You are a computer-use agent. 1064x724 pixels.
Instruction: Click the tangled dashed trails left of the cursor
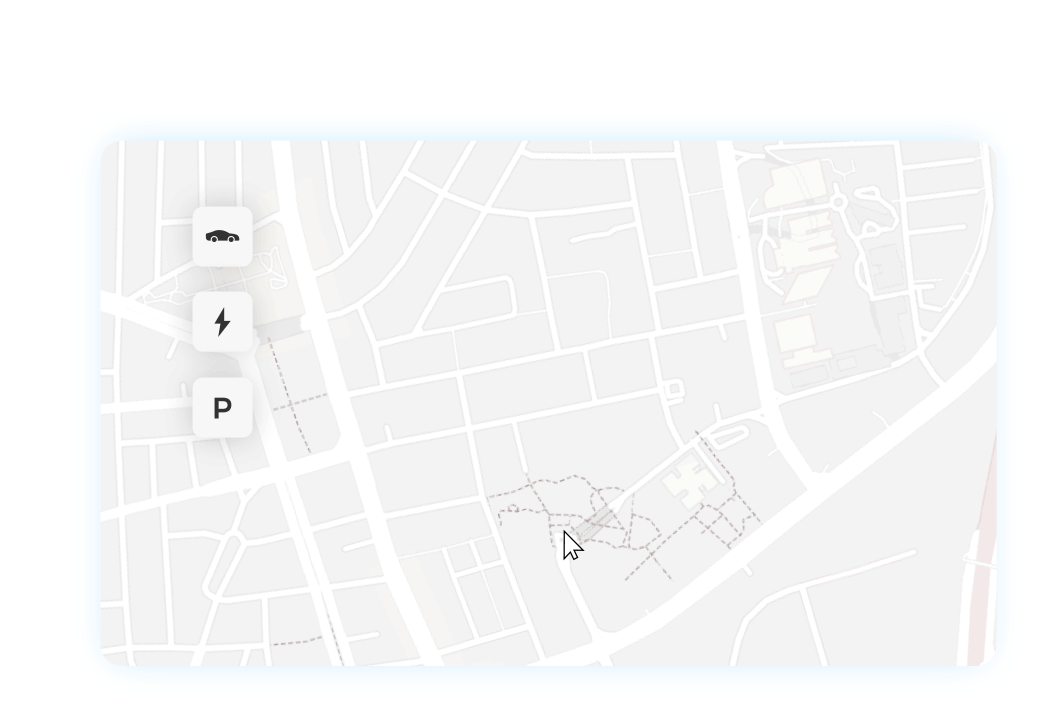coord(536,506)
